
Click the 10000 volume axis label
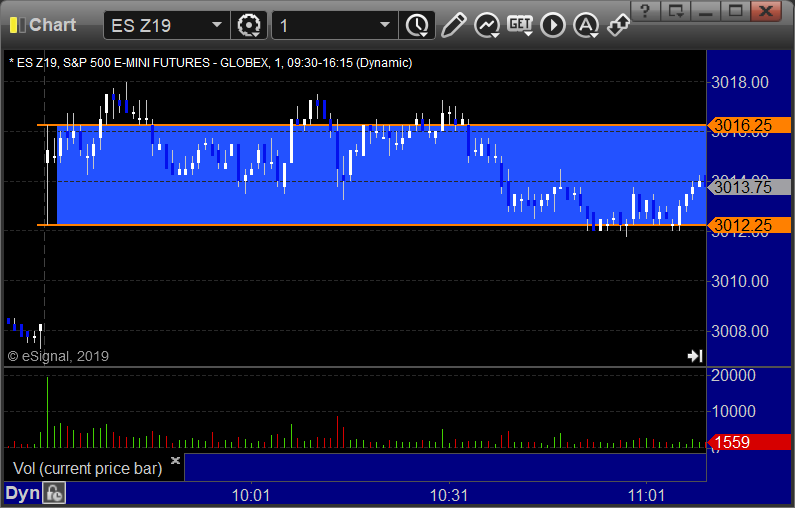733,411
